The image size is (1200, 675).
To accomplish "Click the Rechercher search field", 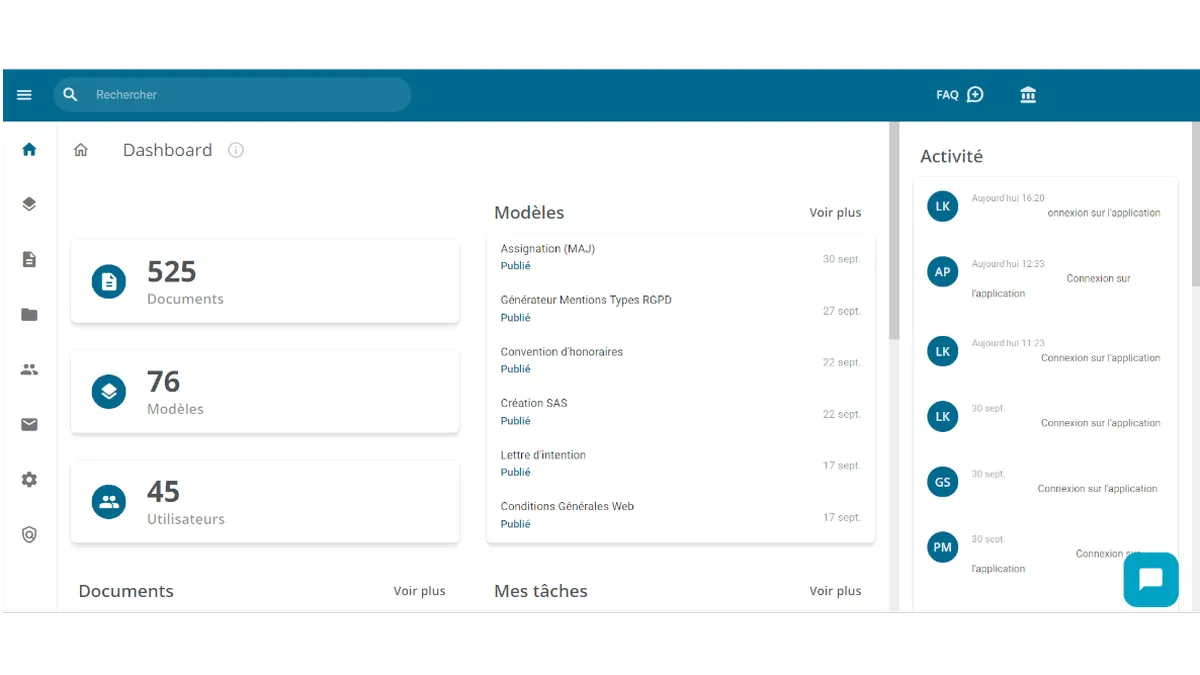I will pyautogui.click(x=232, y=95).
